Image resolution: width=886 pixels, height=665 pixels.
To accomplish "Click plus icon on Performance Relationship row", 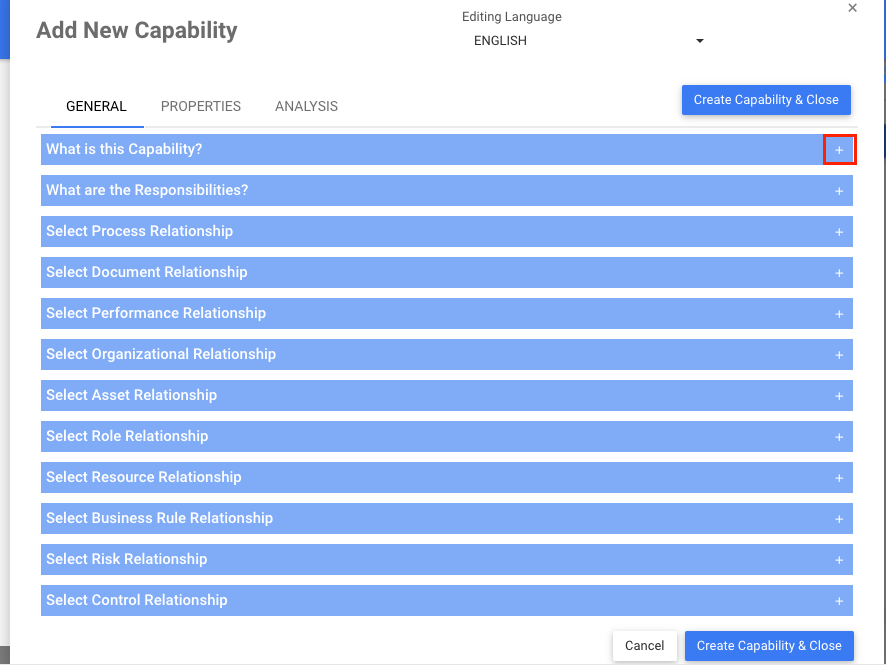I will click(839, 314).
